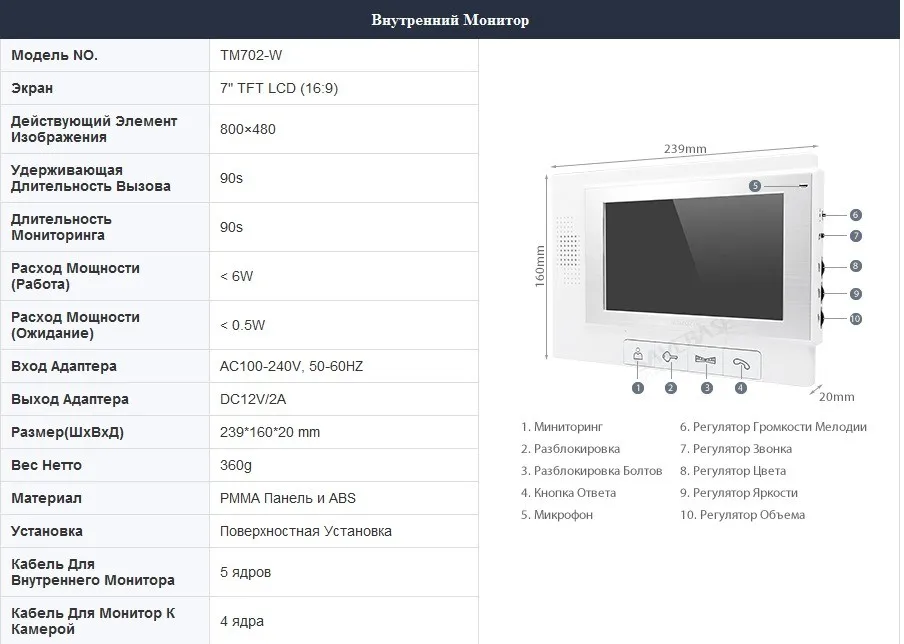
Task: Click 'Длительность Мониторинга' label
Action: (61, 227)
